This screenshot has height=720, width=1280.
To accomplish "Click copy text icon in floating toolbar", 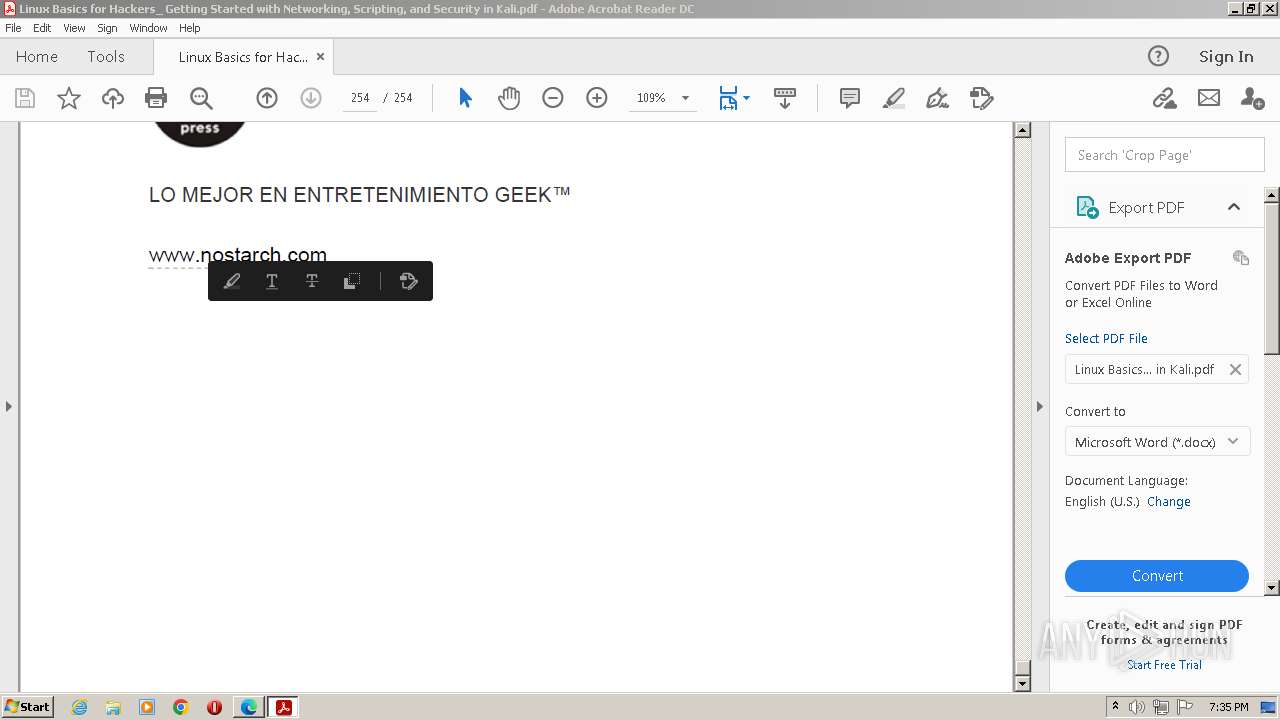I will click(x=351, y=282).
